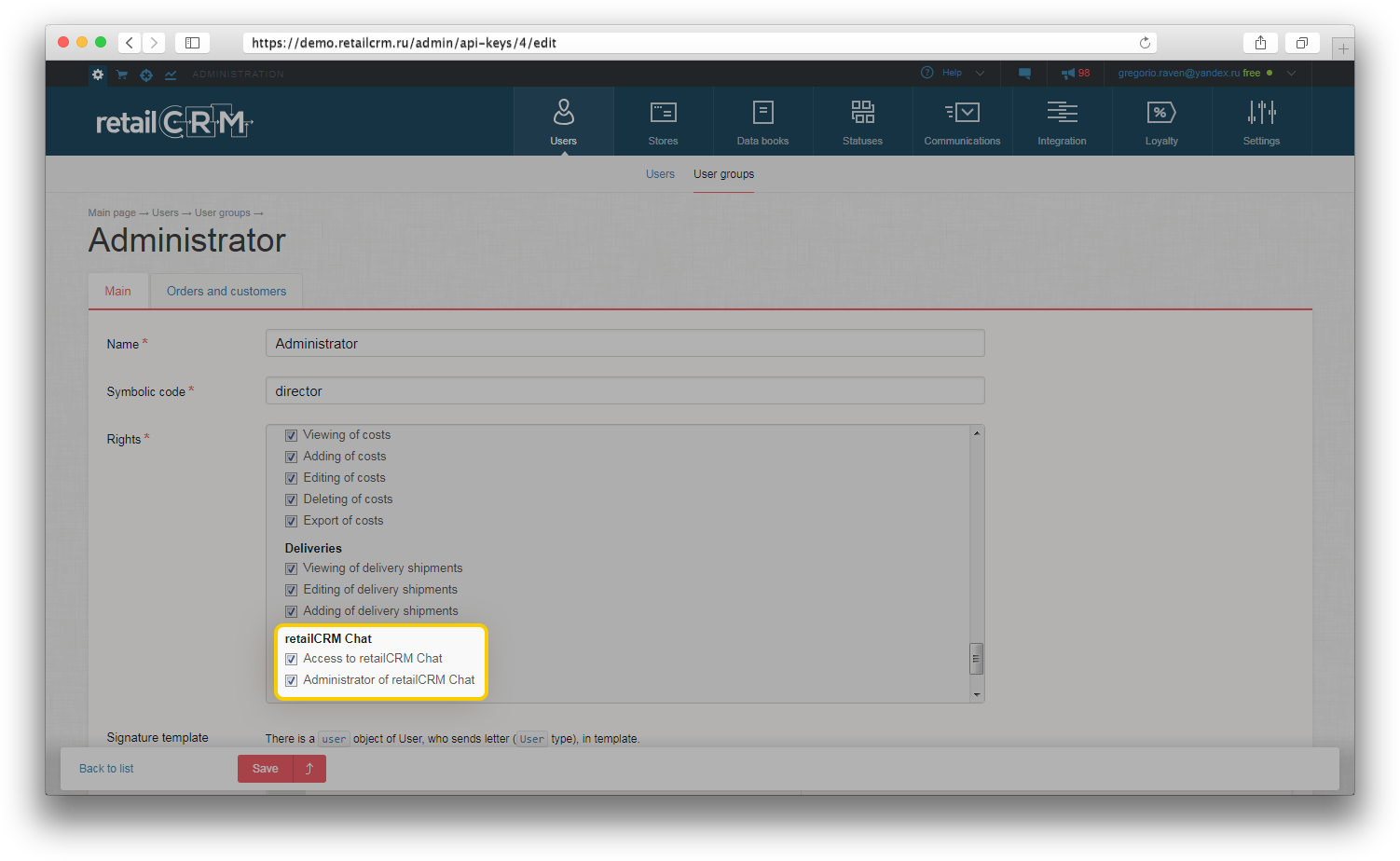Open the Users section icon
Viewport: 1400px width, 861px height.
(563, 113)
